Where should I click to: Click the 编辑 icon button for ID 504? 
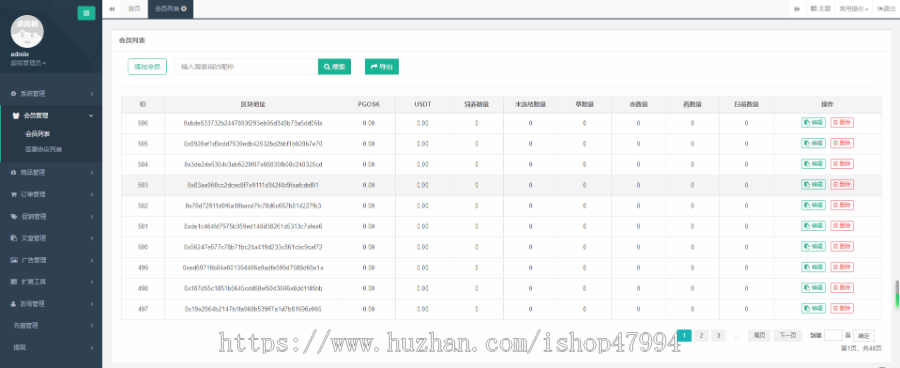pyautogui.click(x=813, y=164)
